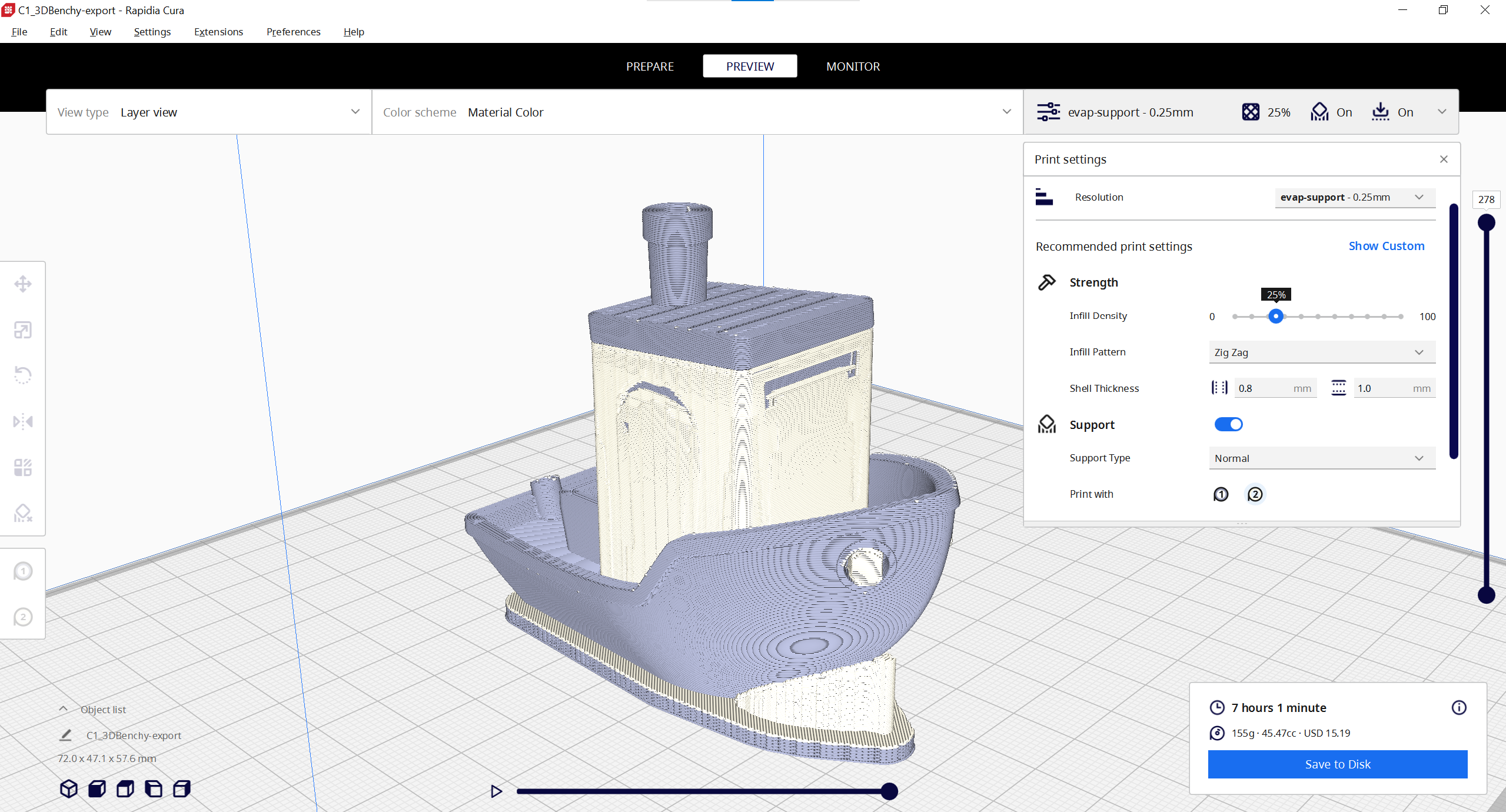This screenshot has width=1506, height=812.
Task: Select the Mirror tool in left toolbar
Action: 23,421
